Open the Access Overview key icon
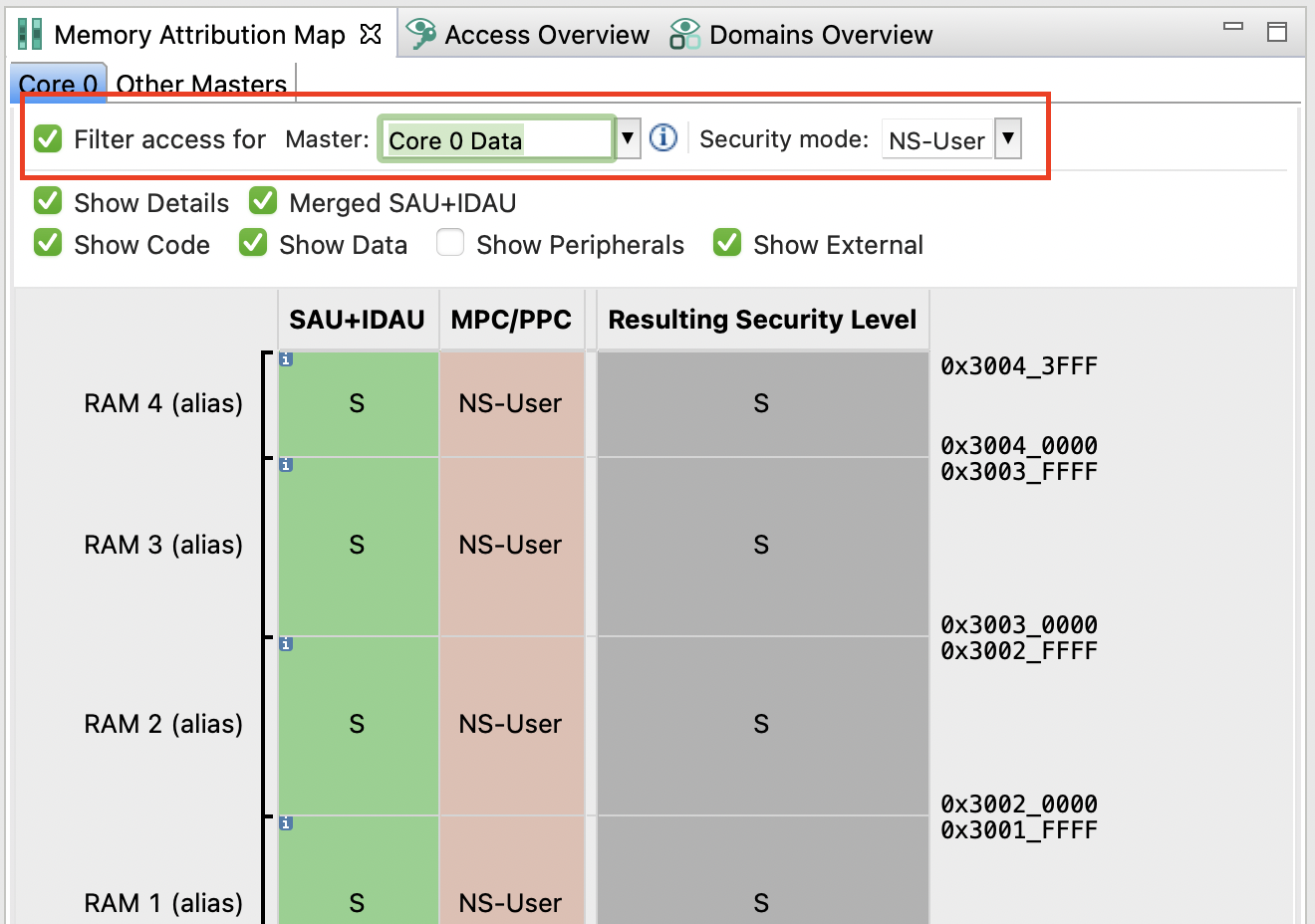 point(418,33)
